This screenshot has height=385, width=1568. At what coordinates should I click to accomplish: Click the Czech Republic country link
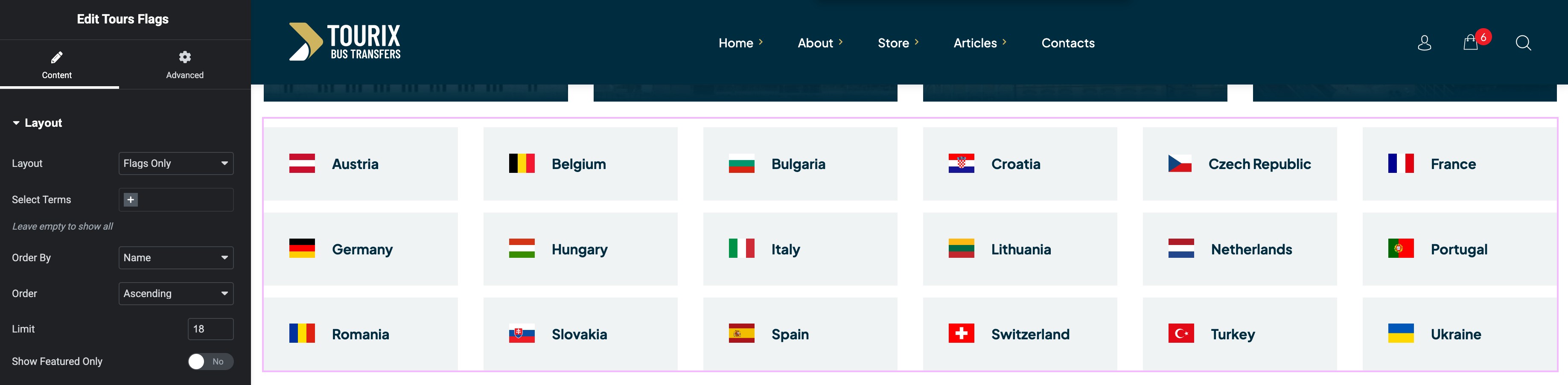pyautogui.click(x=1259, y=164)
